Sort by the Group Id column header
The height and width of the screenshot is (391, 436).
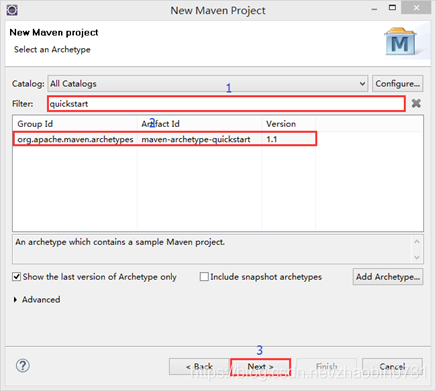(x=75, y=124)
